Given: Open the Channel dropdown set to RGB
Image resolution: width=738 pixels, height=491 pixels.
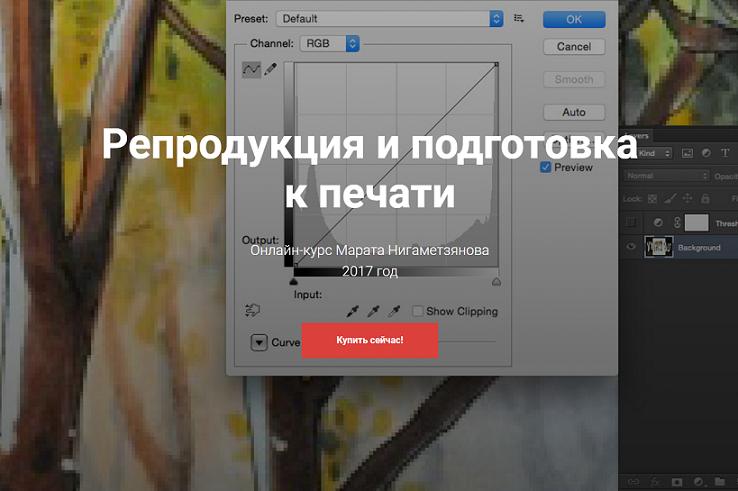Looking at the screenshot, I should pos(329,43).
